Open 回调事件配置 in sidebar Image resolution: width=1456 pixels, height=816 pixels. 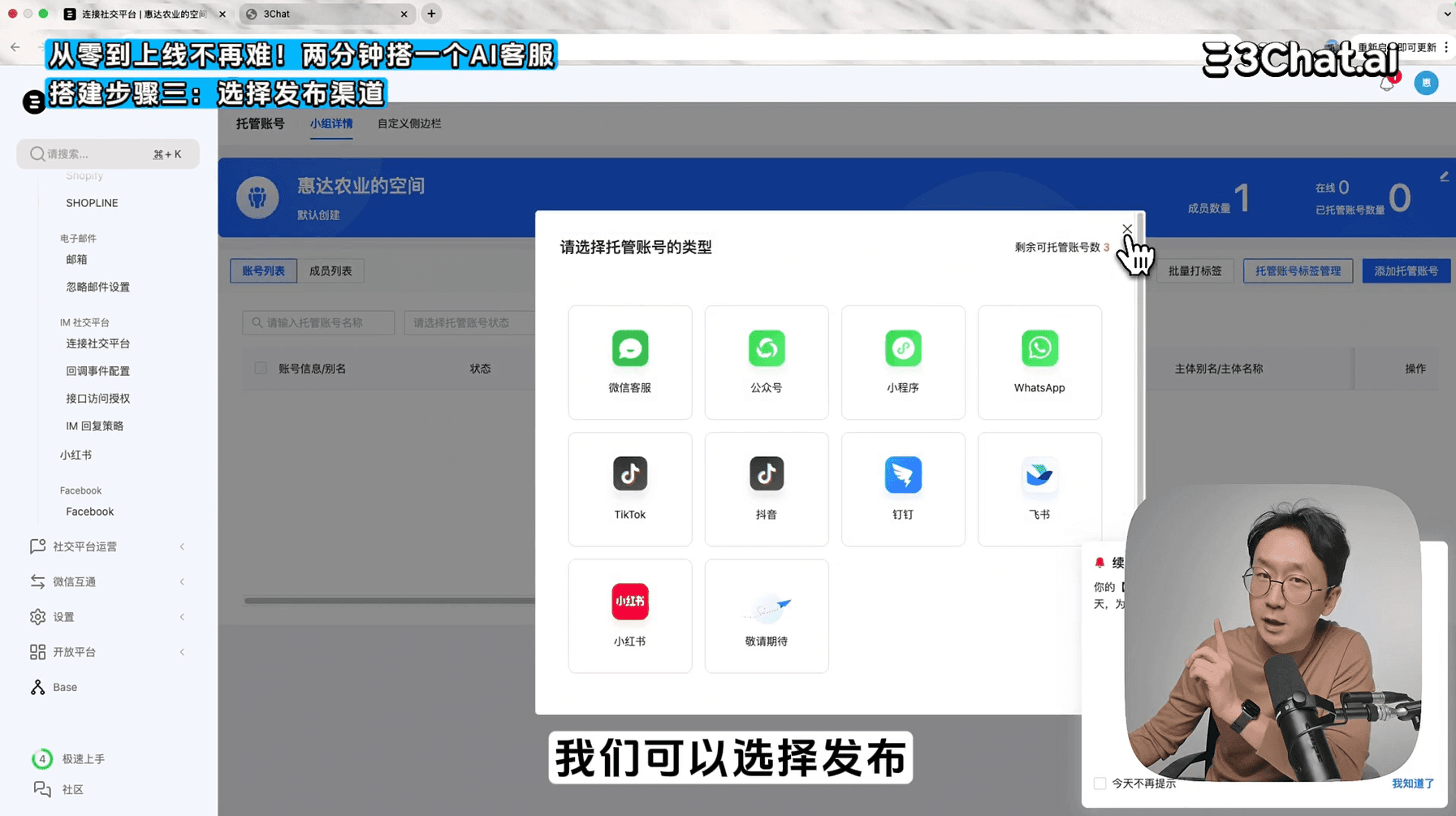pyautogui.click(x=97, y=371)
